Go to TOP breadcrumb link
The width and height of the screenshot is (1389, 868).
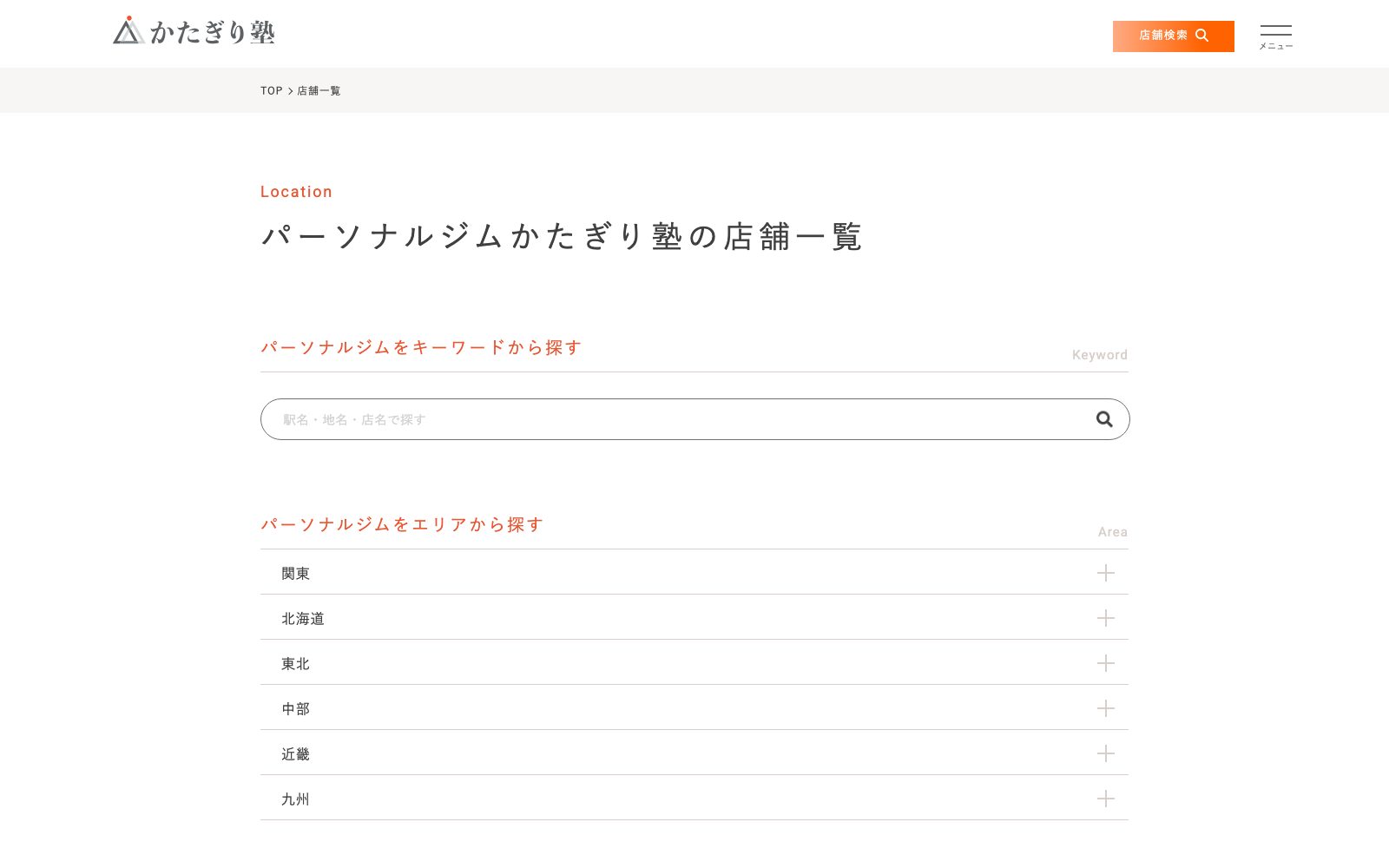click(x=271, y=90)
